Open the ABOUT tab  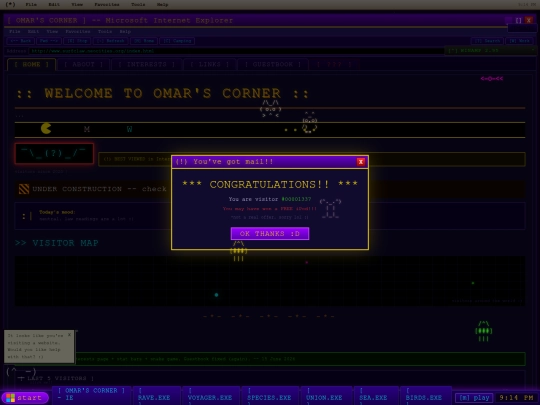(83, 64)
